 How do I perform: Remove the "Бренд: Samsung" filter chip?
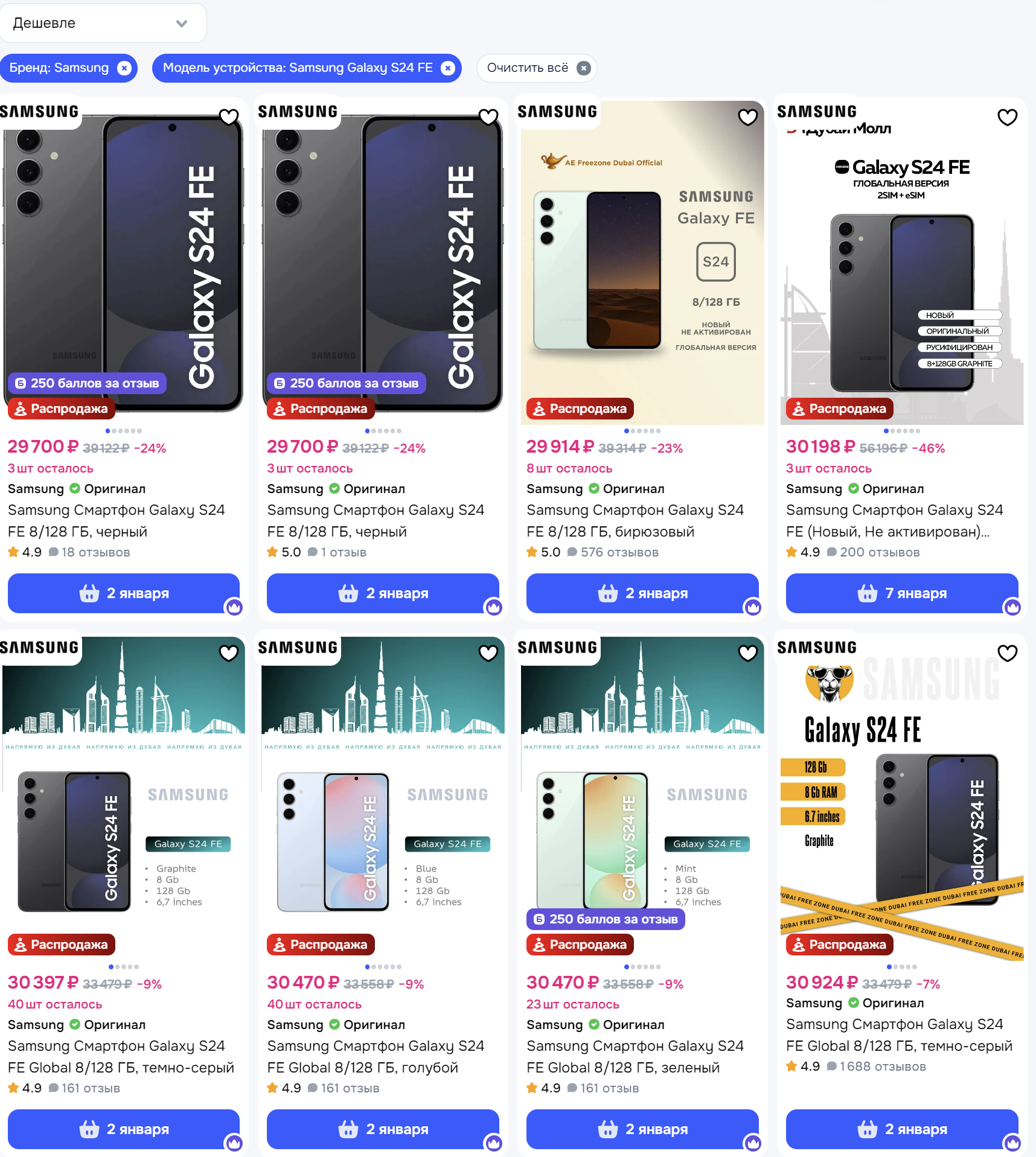click(x=124, y=68)
